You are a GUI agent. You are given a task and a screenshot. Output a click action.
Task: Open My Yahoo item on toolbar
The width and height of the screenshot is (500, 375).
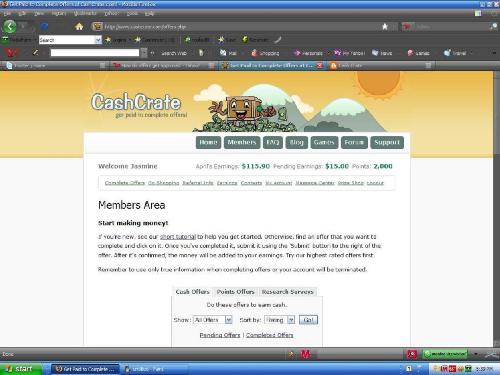point(350,53)
